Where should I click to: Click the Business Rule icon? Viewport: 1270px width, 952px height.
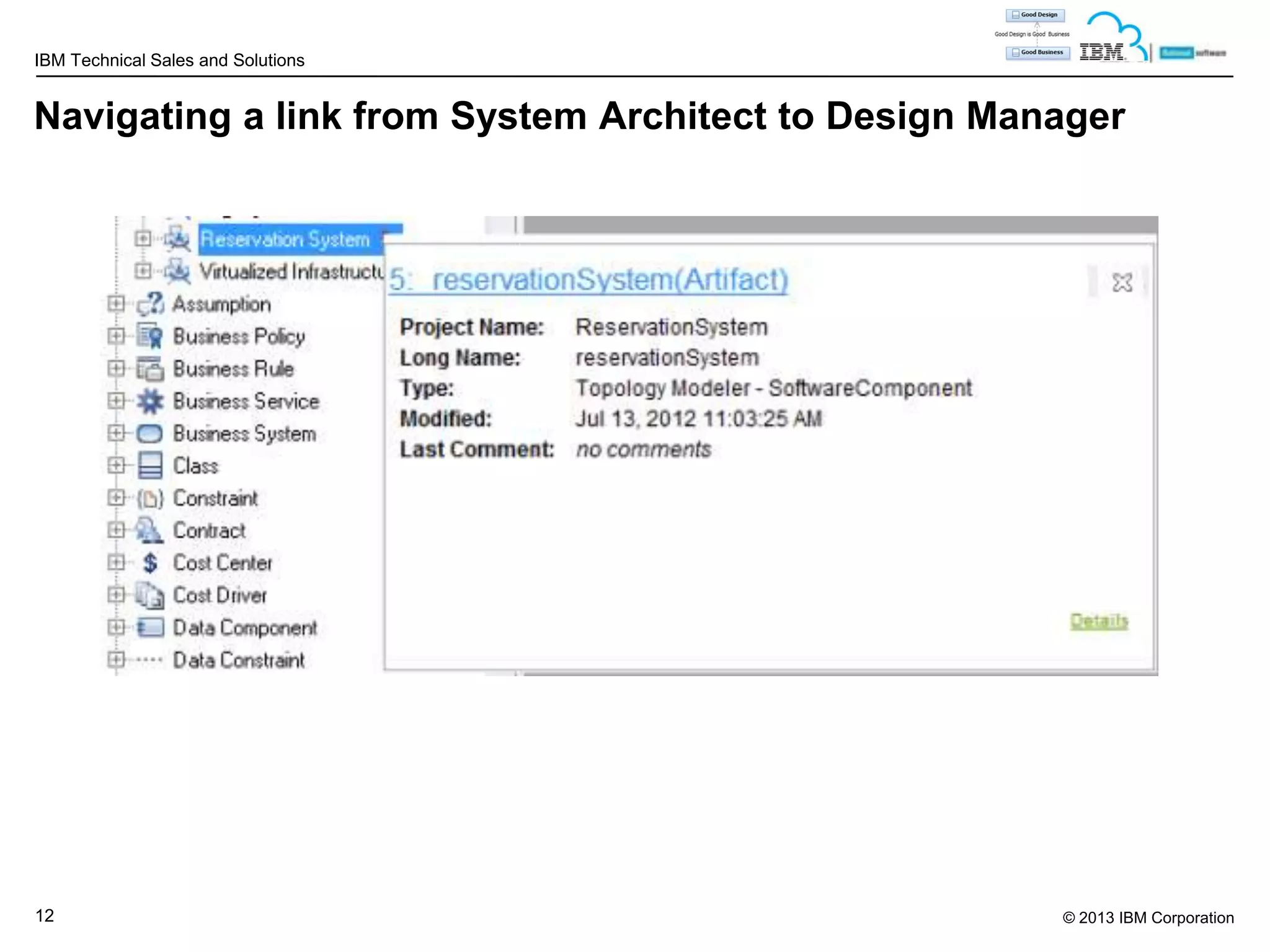pos(150,368)
